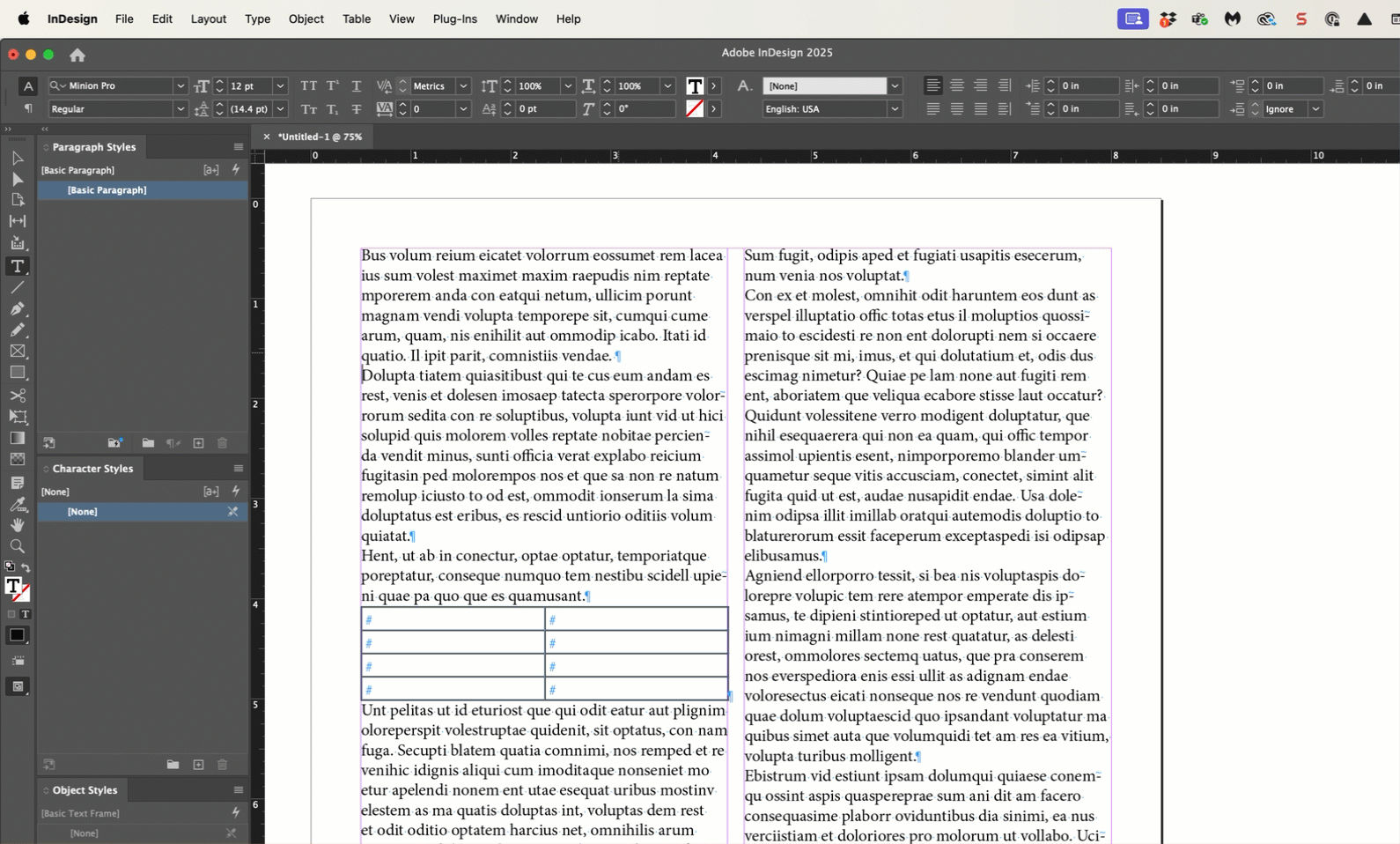Select the Free Transform tool
Viewport: 1400px width, 844px height.
pos(17,417)
